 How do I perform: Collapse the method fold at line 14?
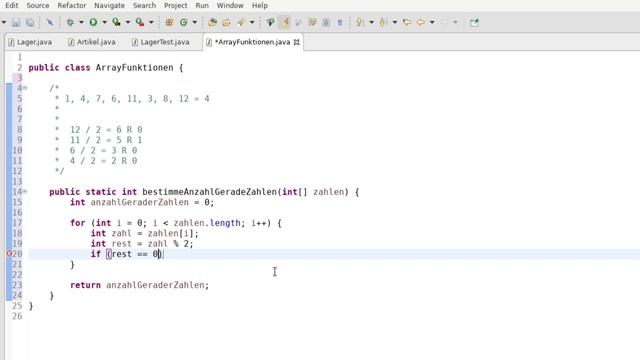point(25,191)
